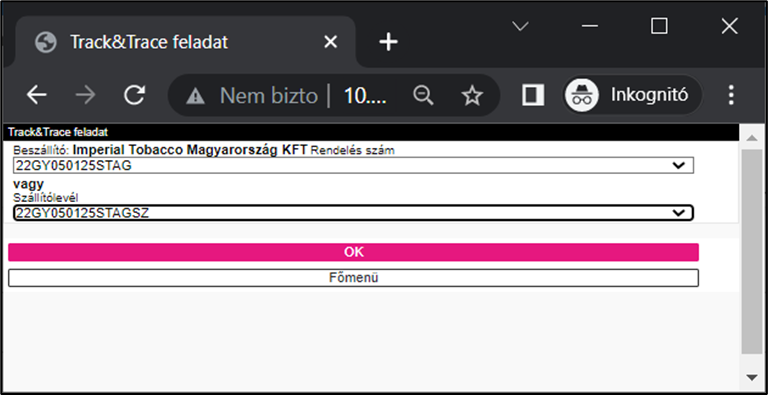Expand the tab search chevron
The height and width of the screenshot is (395, 768).
520,26
